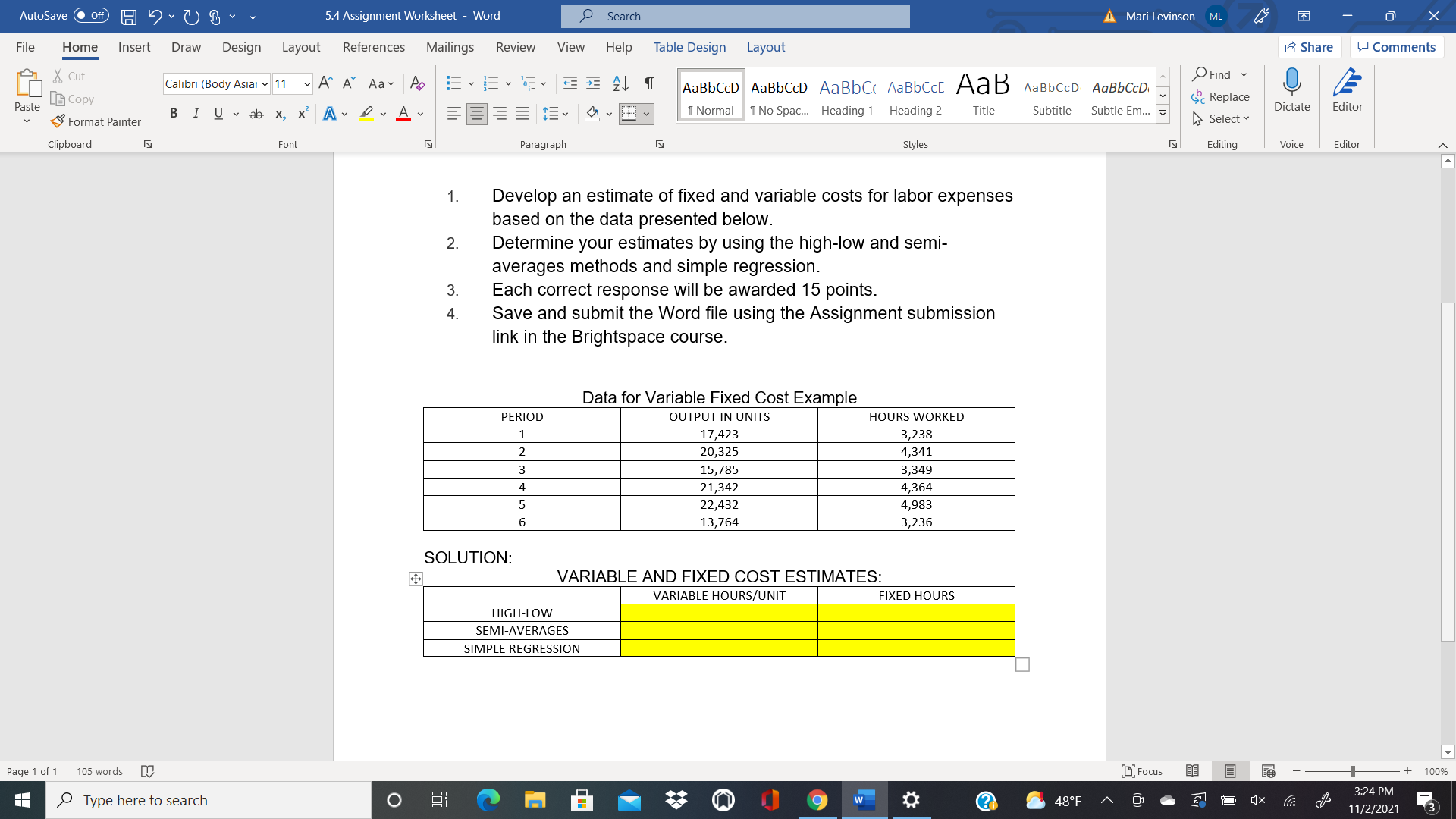
Task: Click the Sort icon in the Paragraph group
Action: pyautogui.click(x=620, y=83)
